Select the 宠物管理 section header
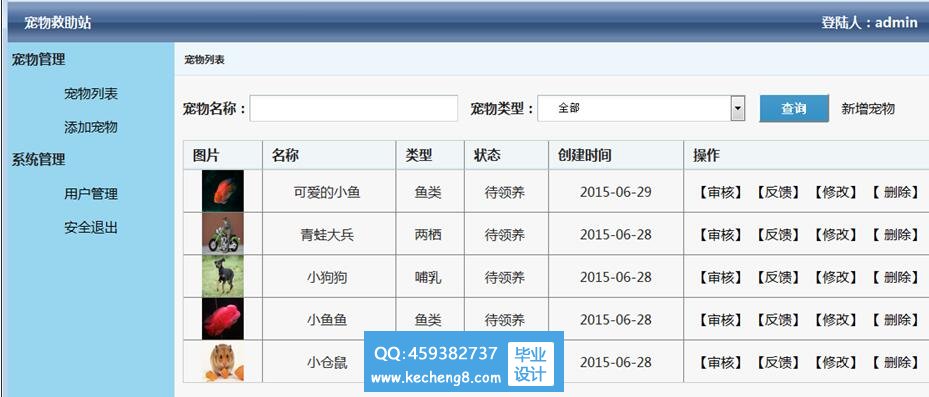929x397 pixels. pyautogui.click(x=39, y=59)
